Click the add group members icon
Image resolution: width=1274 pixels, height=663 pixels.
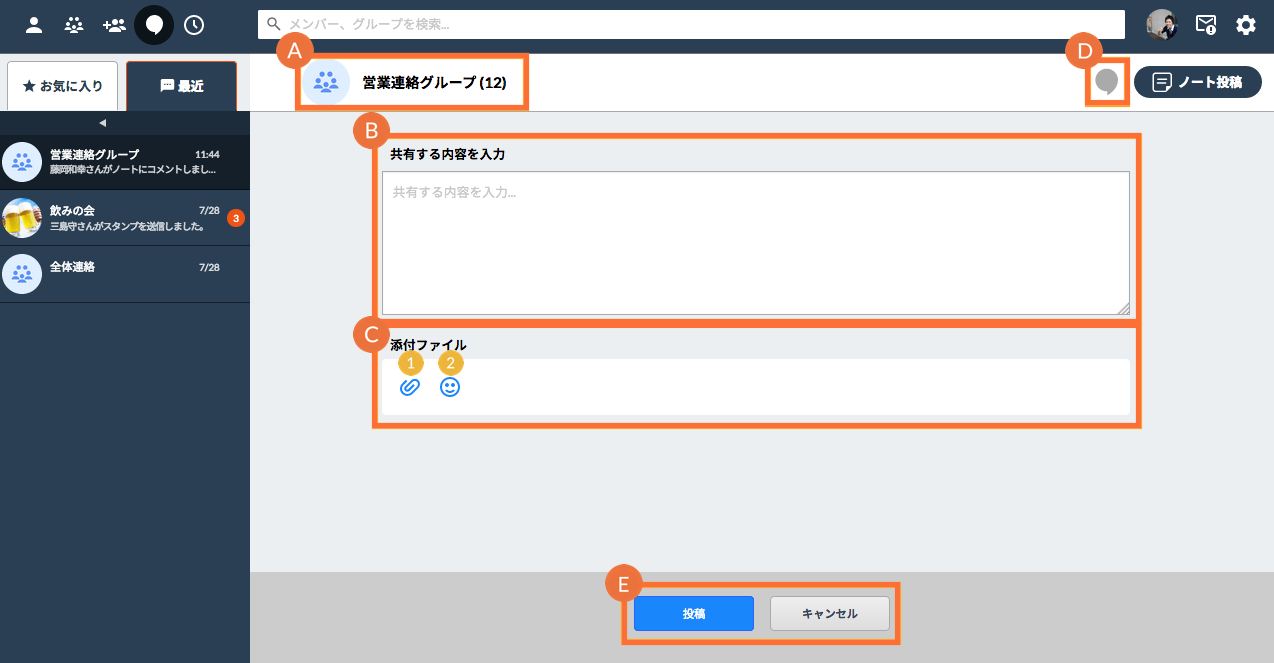114,25
